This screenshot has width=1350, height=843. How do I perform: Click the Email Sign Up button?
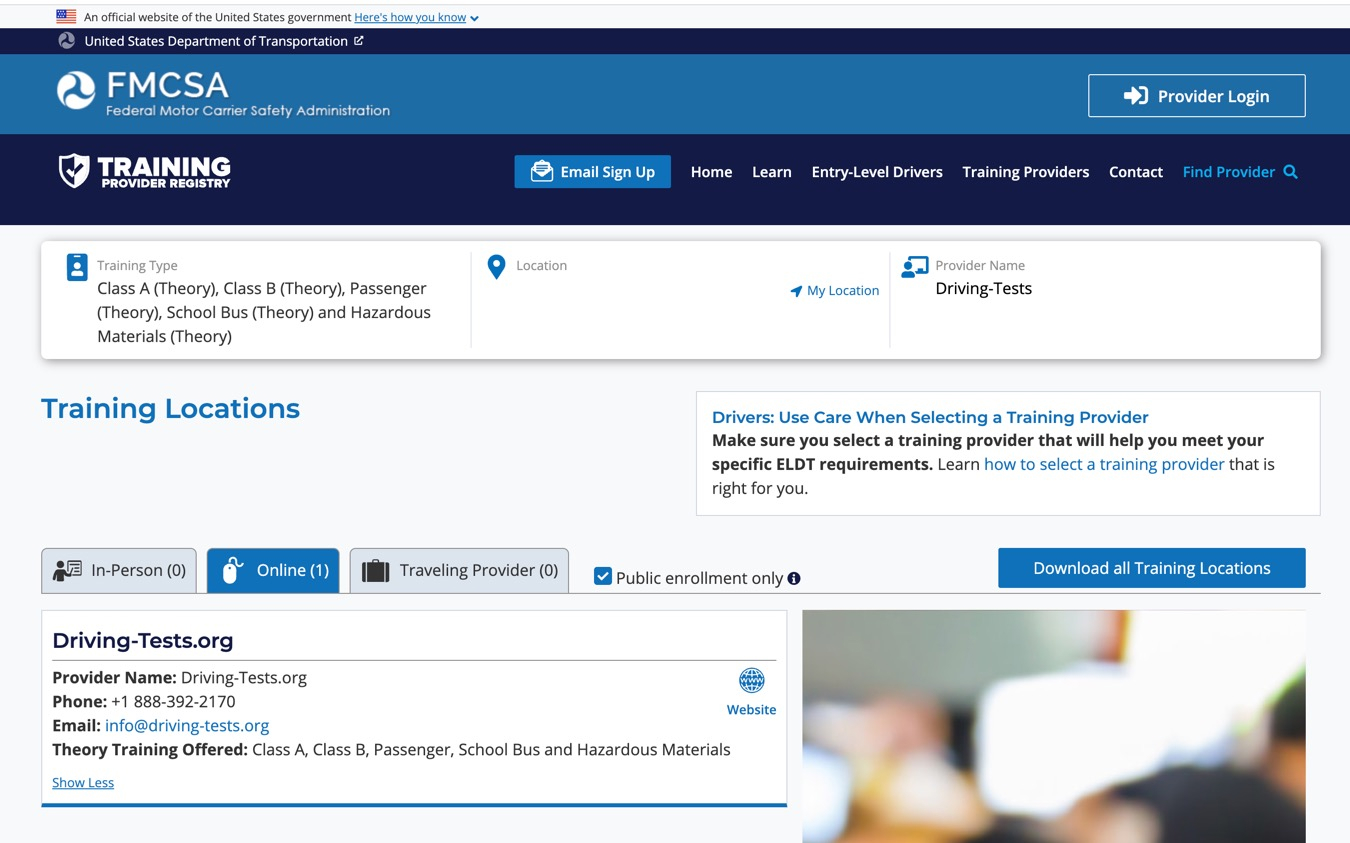[592, 172]
